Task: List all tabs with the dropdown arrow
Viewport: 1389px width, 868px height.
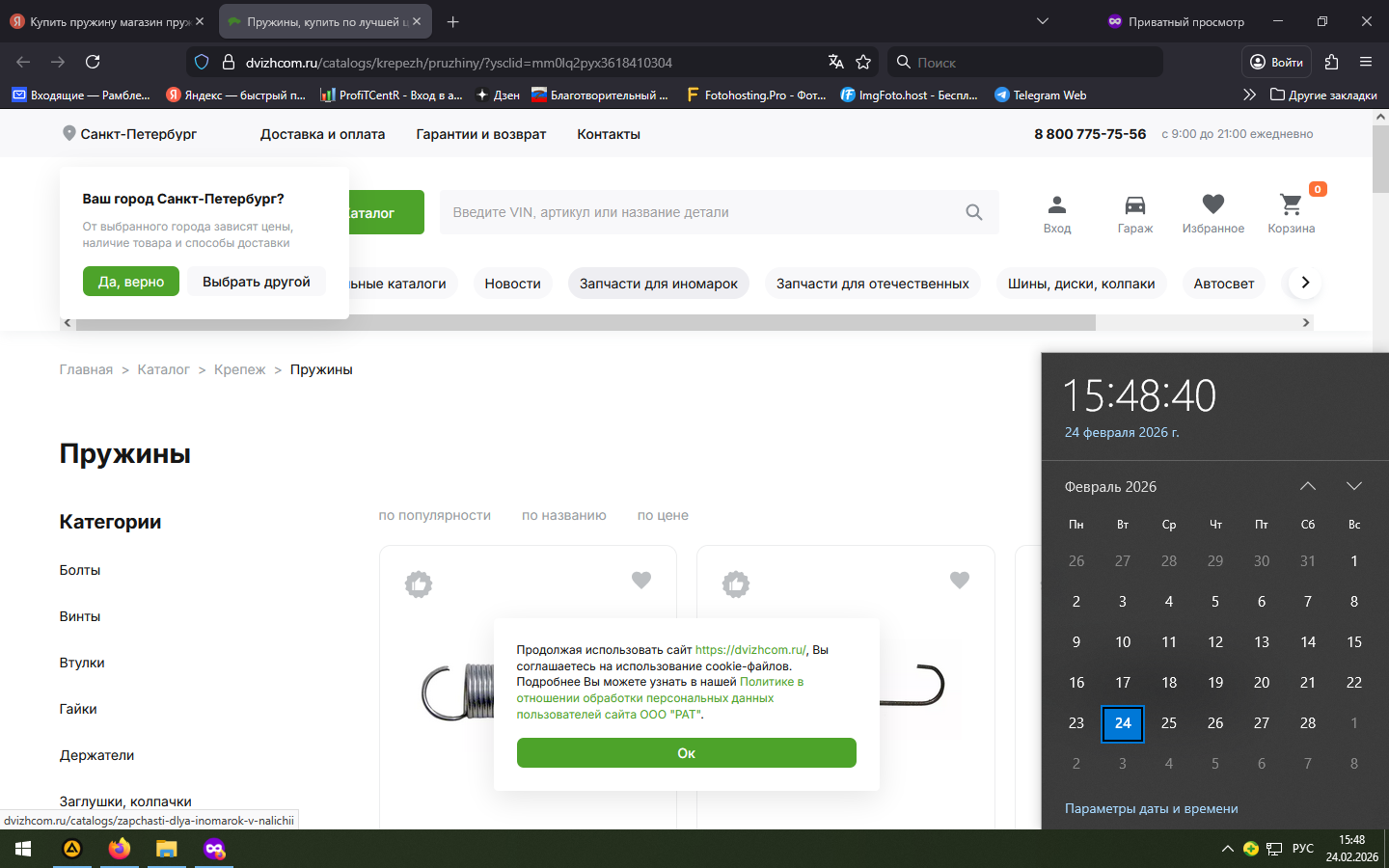Action: (1043, 21)
